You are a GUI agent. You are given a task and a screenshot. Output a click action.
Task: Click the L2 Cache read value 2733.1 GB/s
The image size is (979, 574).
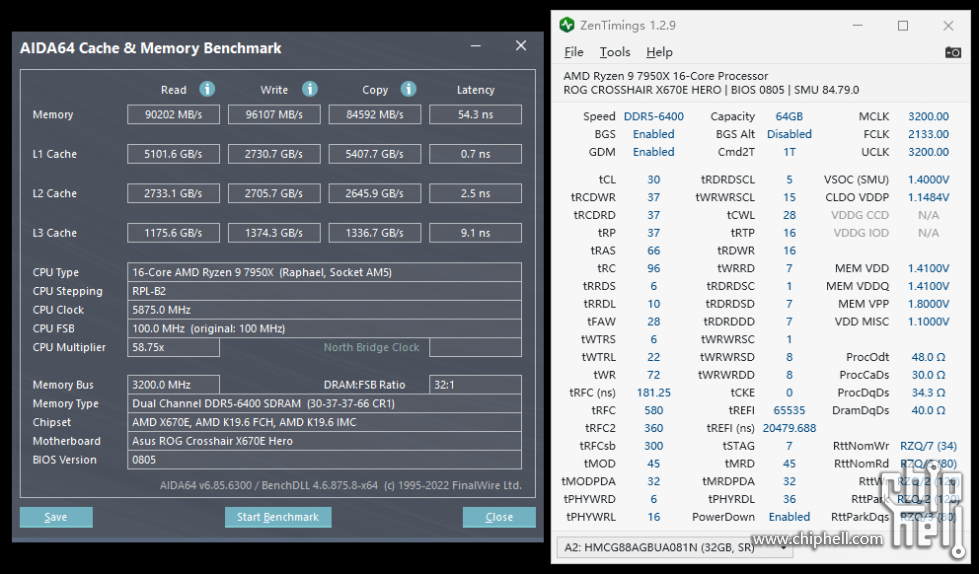tap(174, 193)
